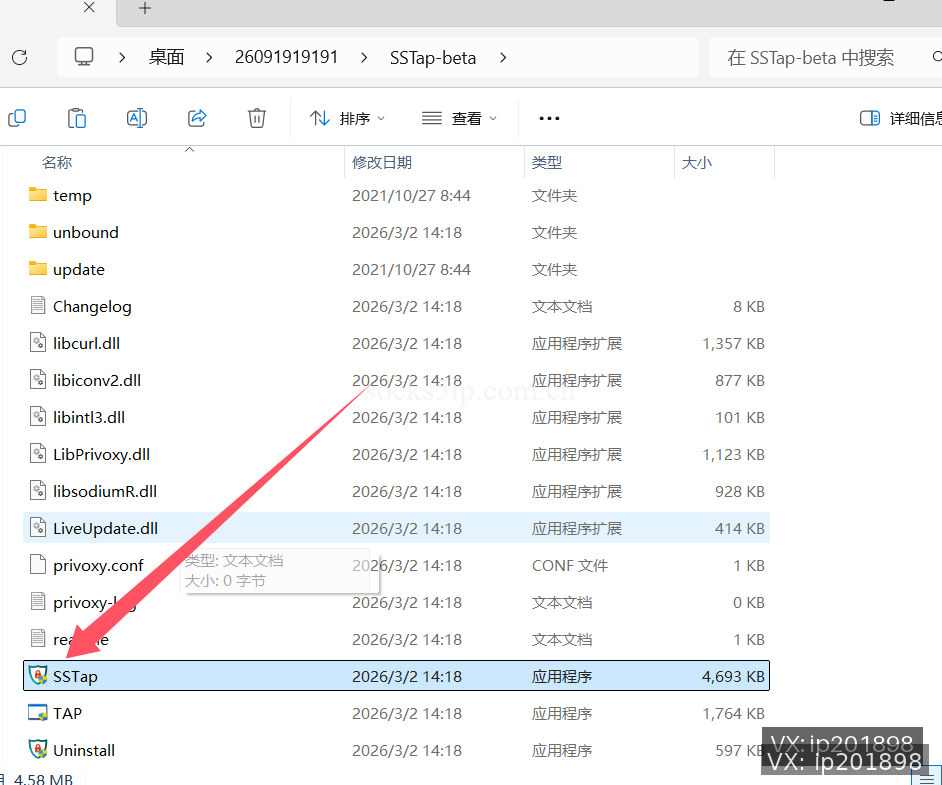Open the 查看 view dropdown
This screenshot has height=785, width=942.
(459, 118)
